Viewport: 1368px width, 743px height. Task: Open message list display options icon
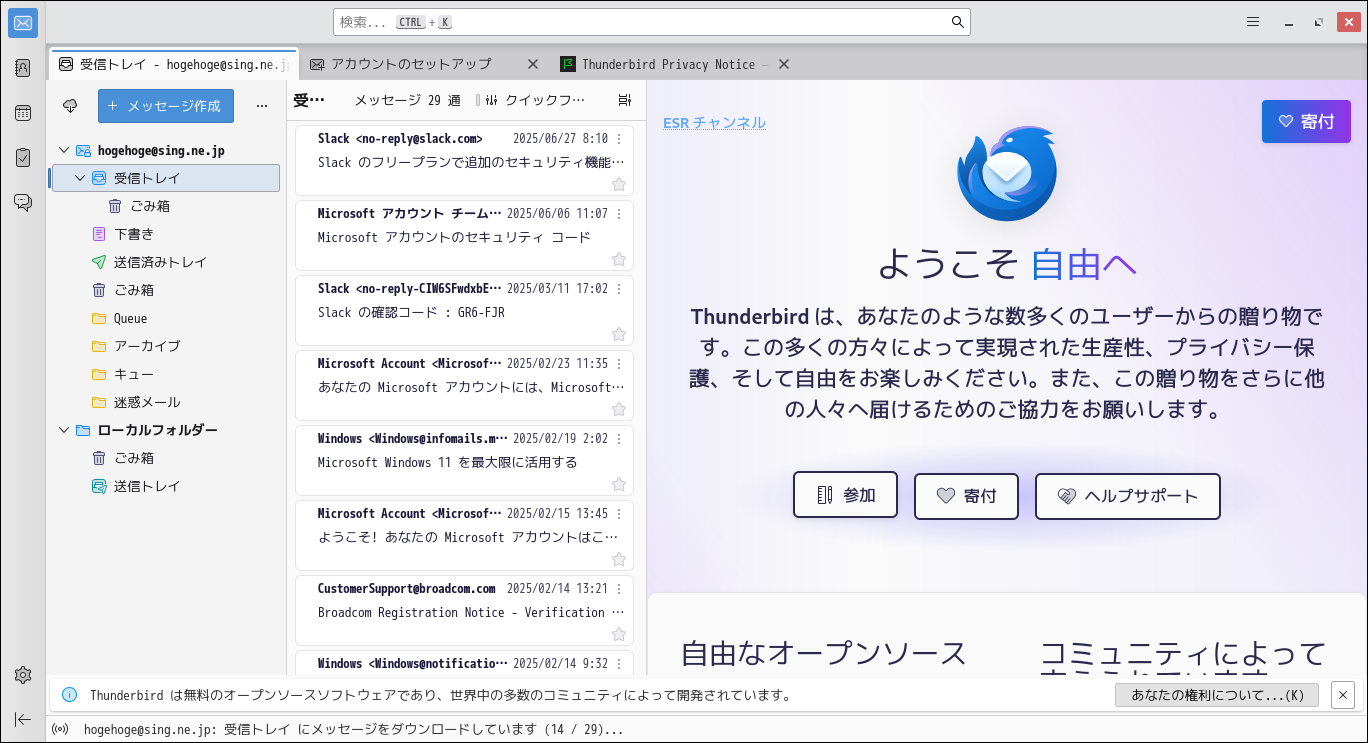(625, 100)
